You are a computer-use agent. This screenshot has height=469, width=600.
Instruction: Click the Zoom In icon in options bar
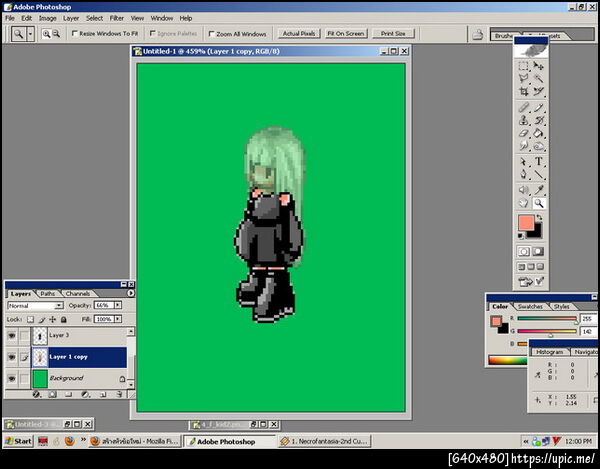click(x=46, y=34)
